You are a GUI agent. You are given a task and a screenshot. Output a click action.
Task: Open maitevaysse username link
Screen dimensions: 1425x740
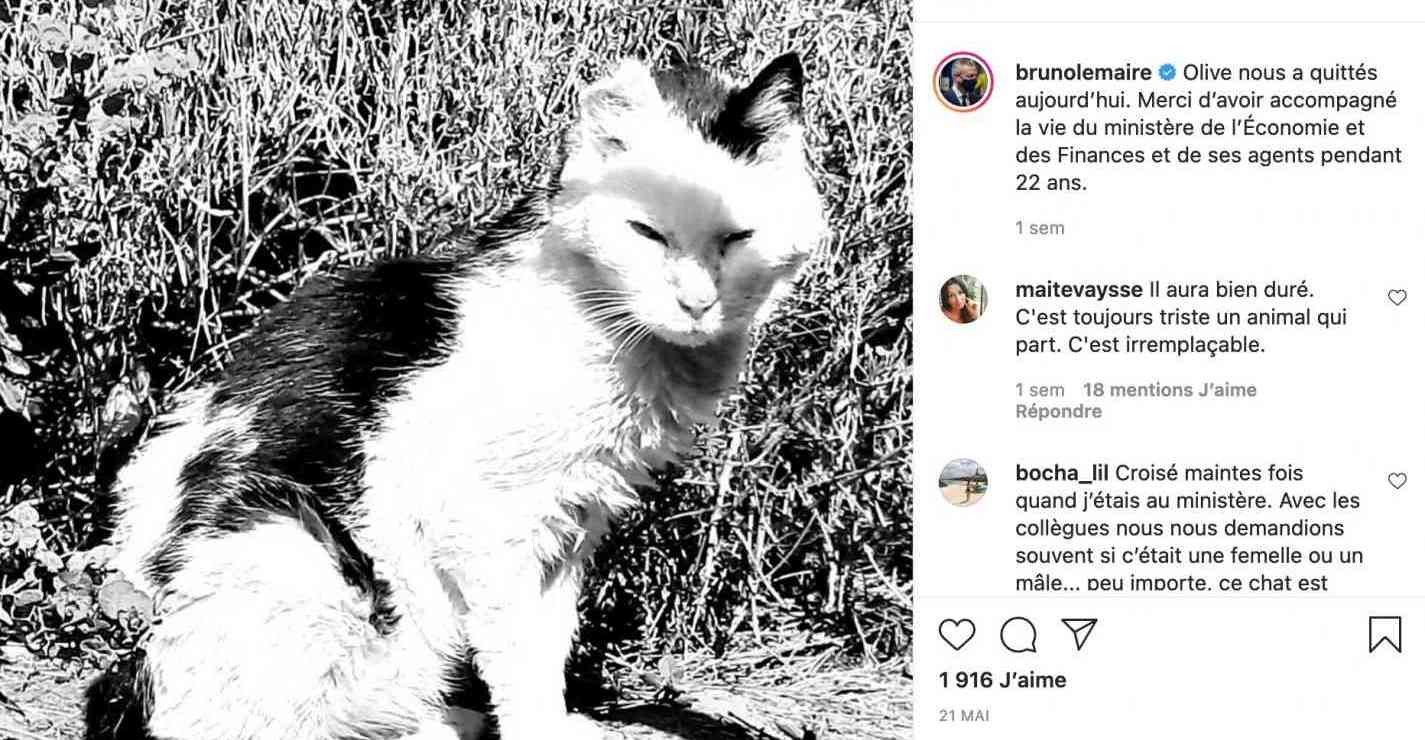point(1079,289)
